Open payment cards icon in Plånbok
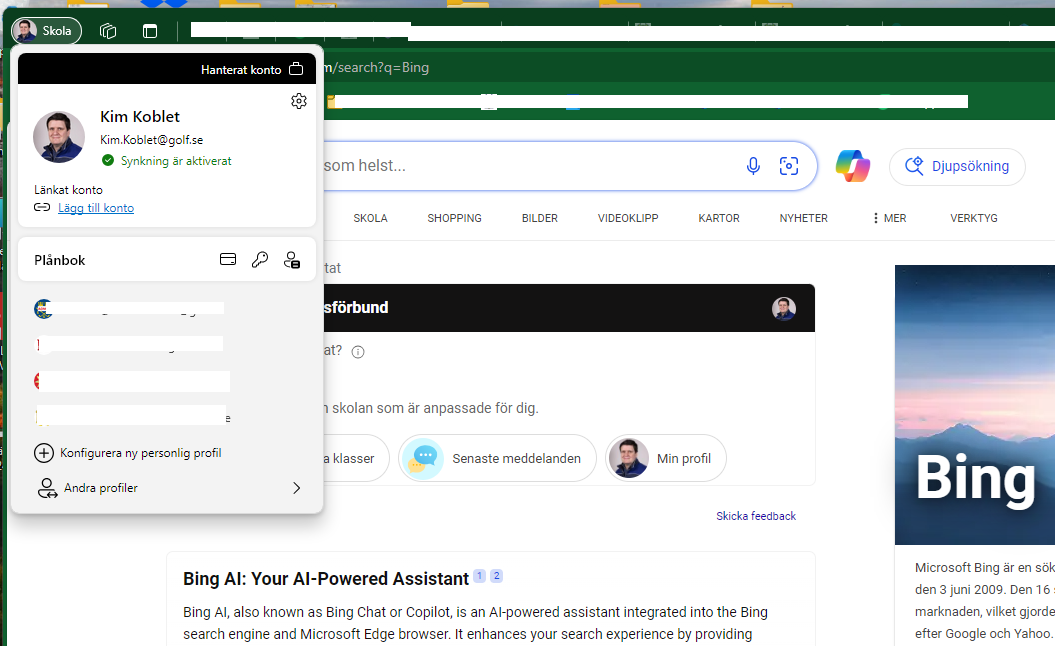 pos(228,259)
